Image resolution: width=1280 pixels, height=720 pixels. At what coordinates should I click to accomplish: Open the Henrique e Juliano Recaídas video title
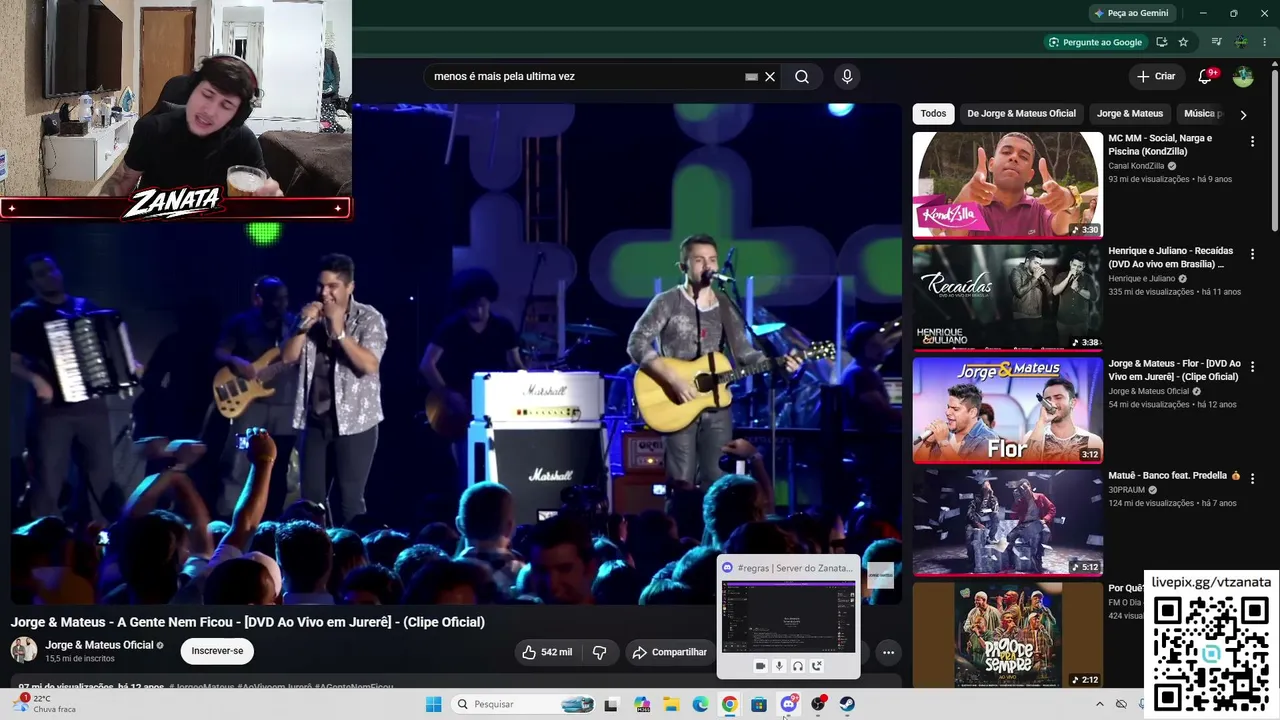[x=1170, y=257]
